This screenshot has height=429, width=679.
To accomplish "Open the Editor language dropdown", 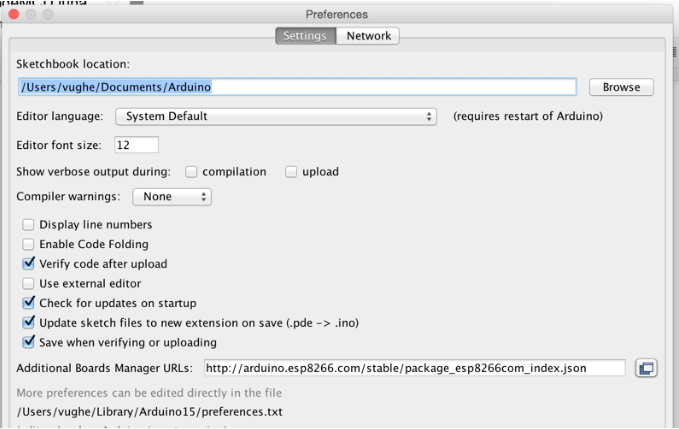I will tap(276, 116).
